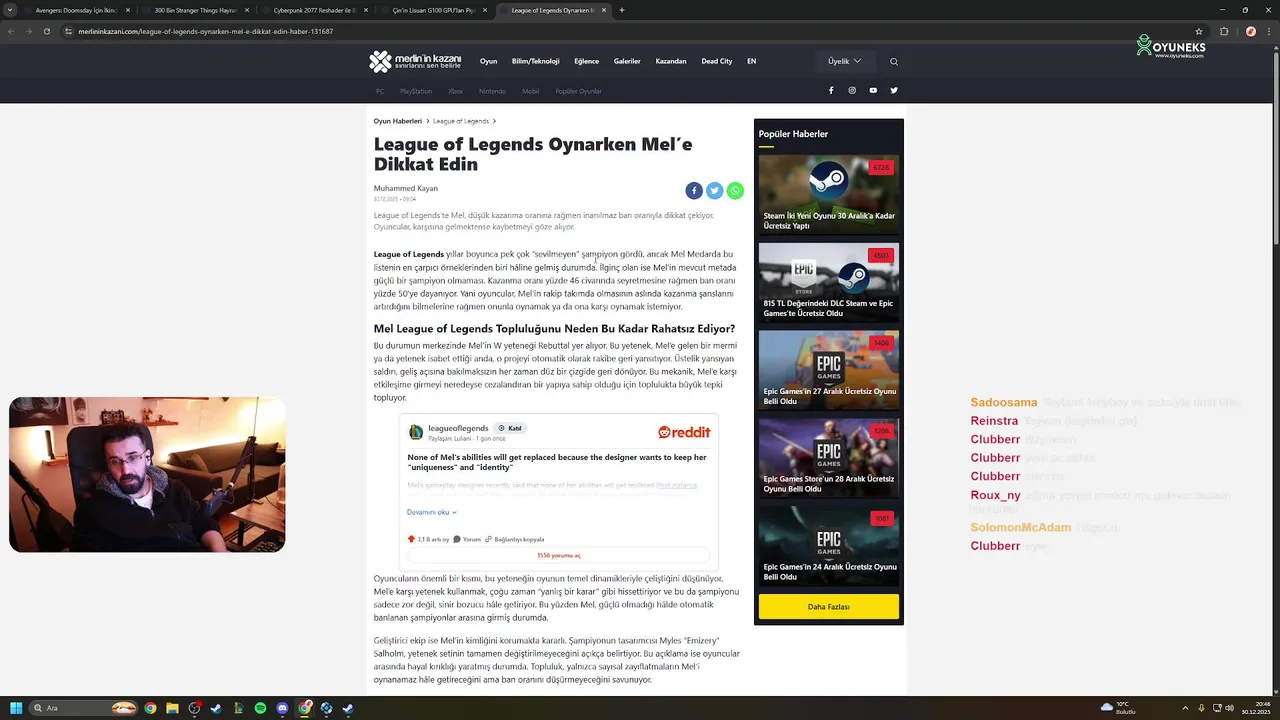Click the leagueoflegends subreddit avatar in the embed
This screenshot has height=720, width=1280.
[416, 432]
